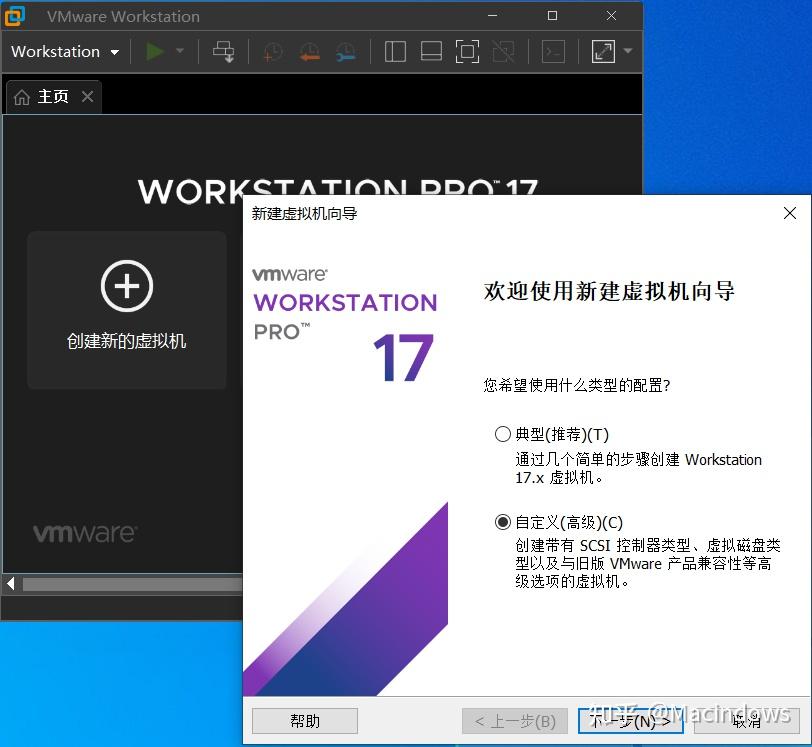
Task: Expand the power options dropdown arrow
Action: click(180, 51)
